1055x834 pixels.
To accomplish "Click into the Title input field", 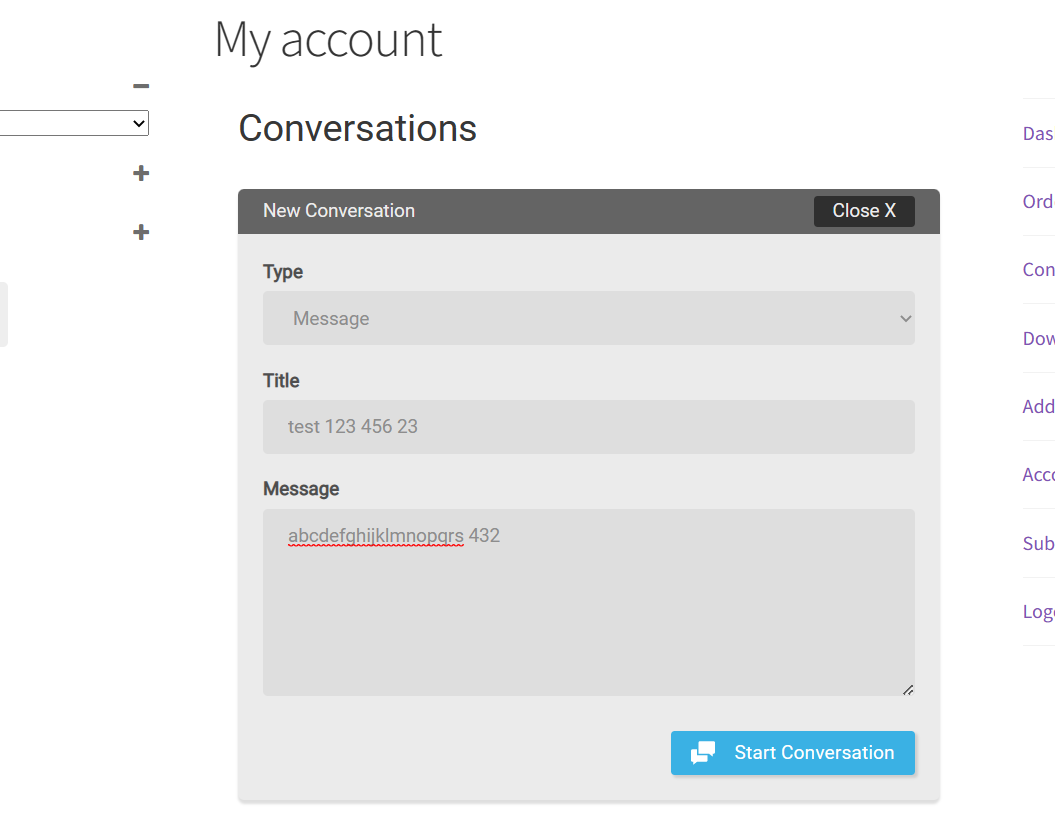I will click(588, 427).
